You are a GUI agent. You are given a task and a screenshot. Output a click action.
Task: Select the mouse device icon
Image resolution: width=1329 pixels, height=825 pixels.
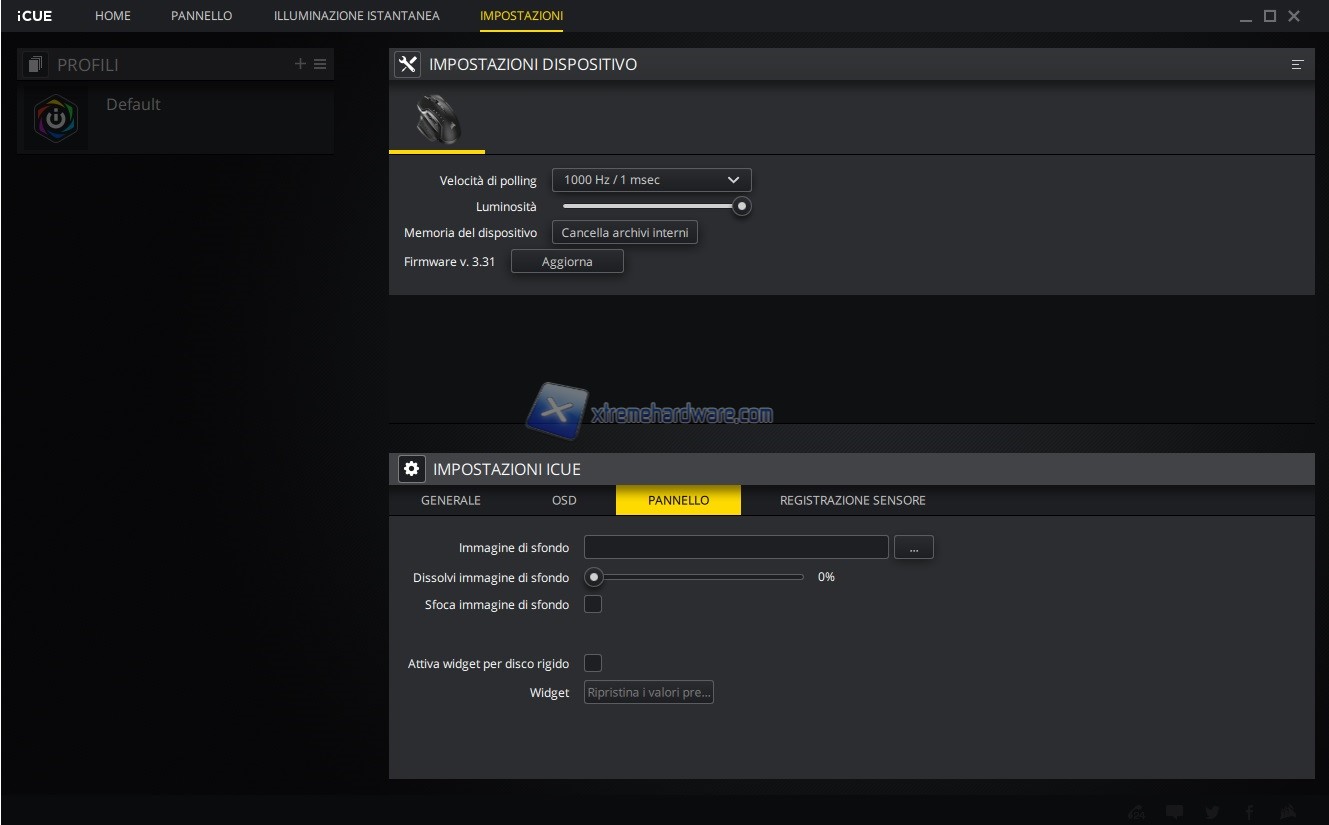(x=437, y=119)
